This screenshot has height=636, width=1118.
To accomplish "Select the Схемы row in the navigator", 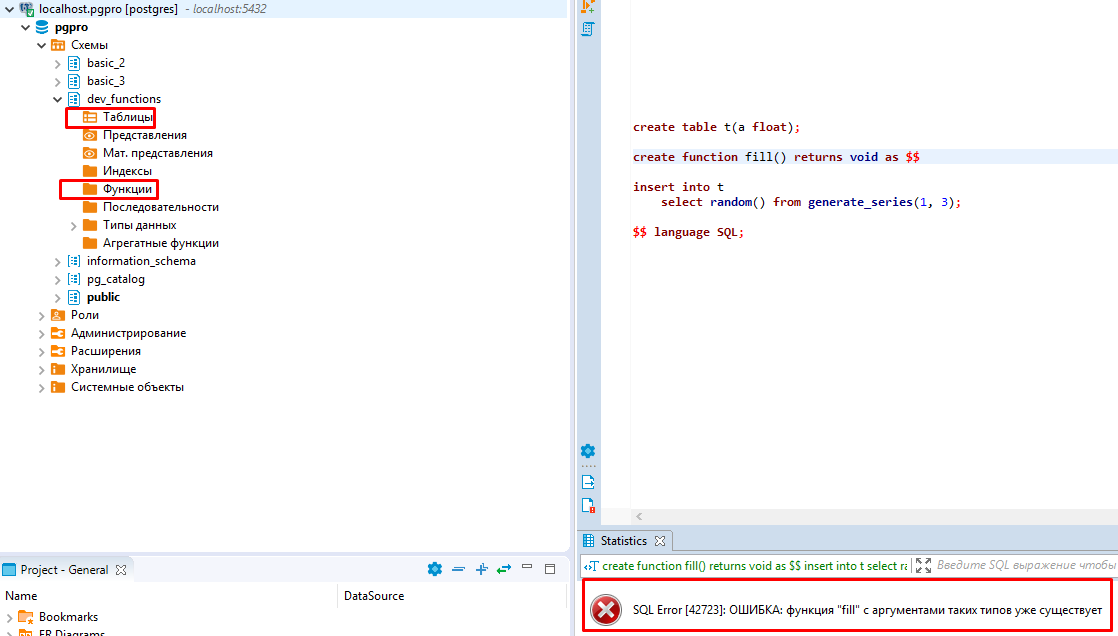I will 89,45.
